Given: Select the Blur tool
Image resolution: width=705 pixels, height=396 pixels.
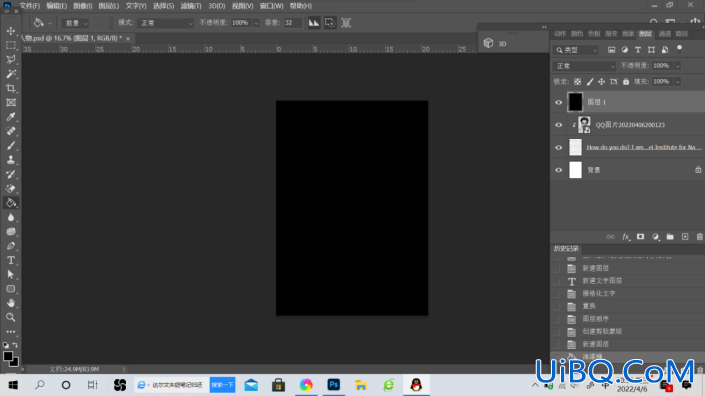Looking at the screenshot, I should click(11, 218).
